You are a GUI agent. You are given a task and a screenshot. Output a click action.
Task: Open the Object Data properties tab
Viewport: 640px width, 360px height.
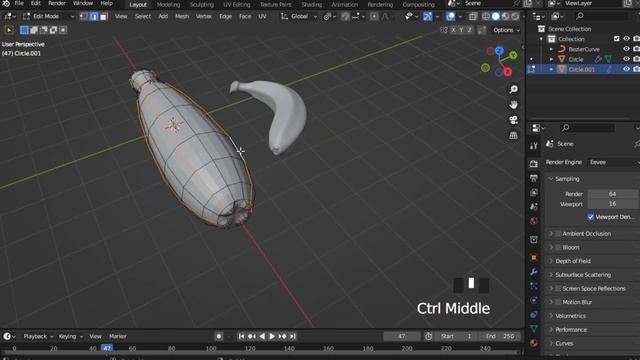533,329
